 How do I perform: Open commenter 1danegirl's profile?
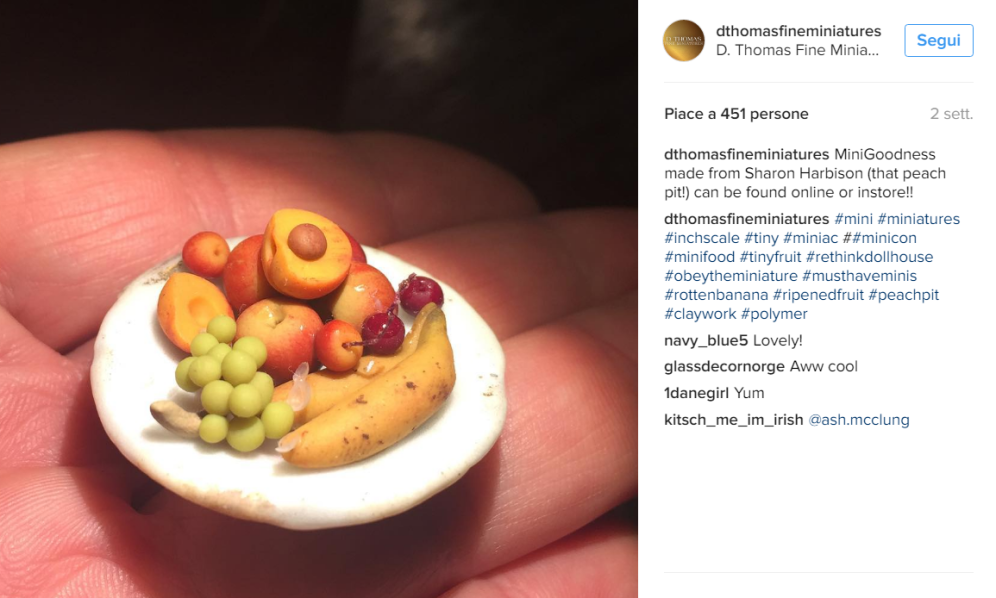coord(696,393)
